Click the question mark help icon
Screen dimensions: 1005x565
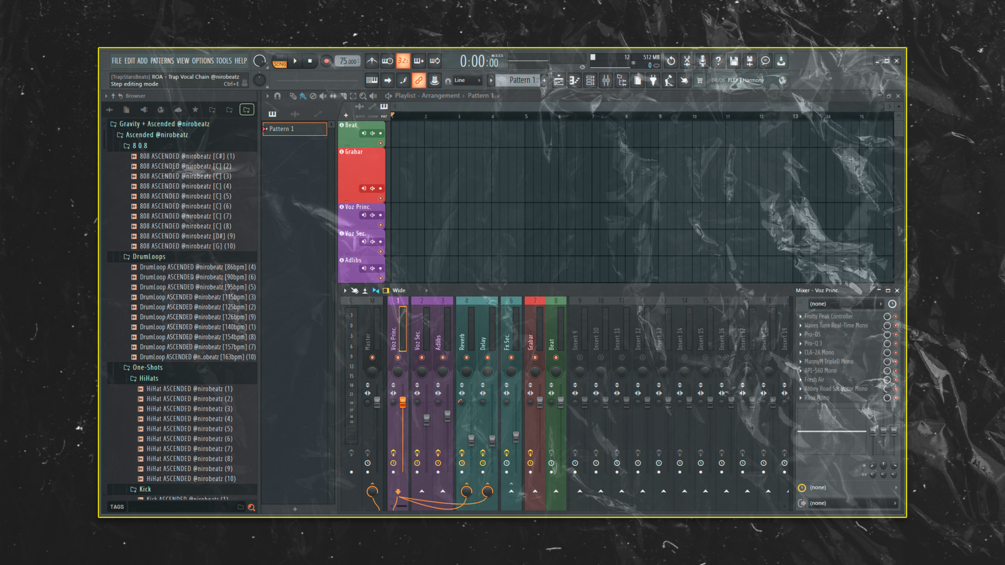718,61
